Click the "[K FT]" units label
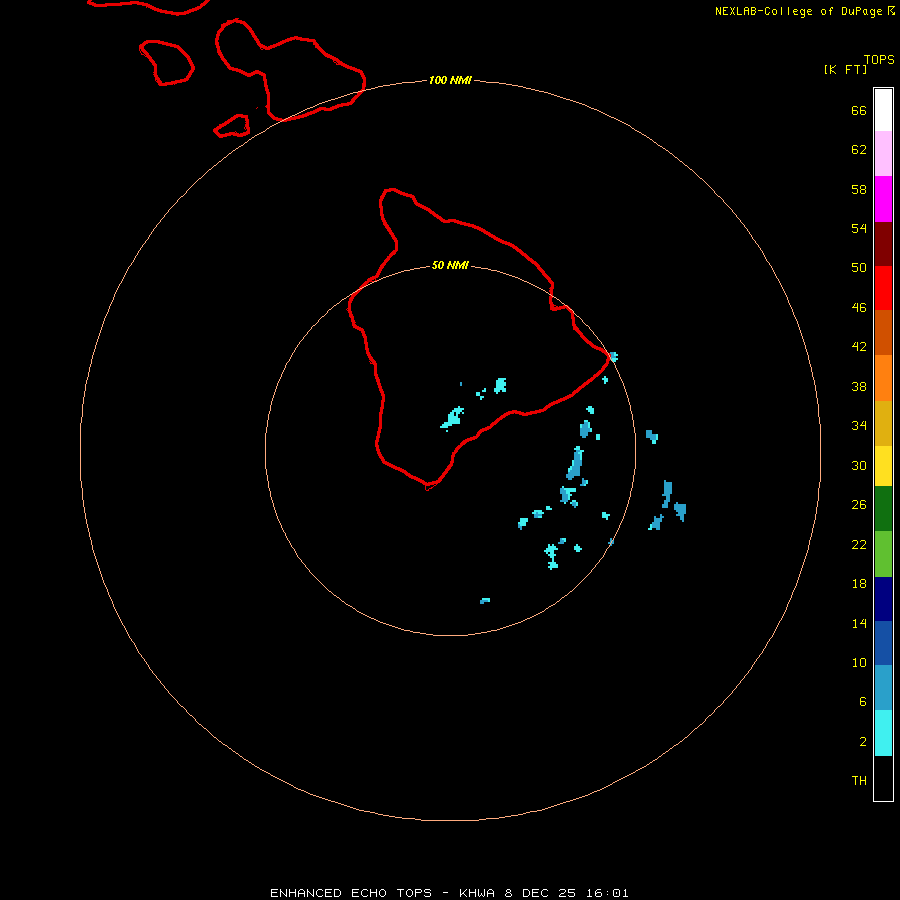900x900 pixels. pos(845,69)
